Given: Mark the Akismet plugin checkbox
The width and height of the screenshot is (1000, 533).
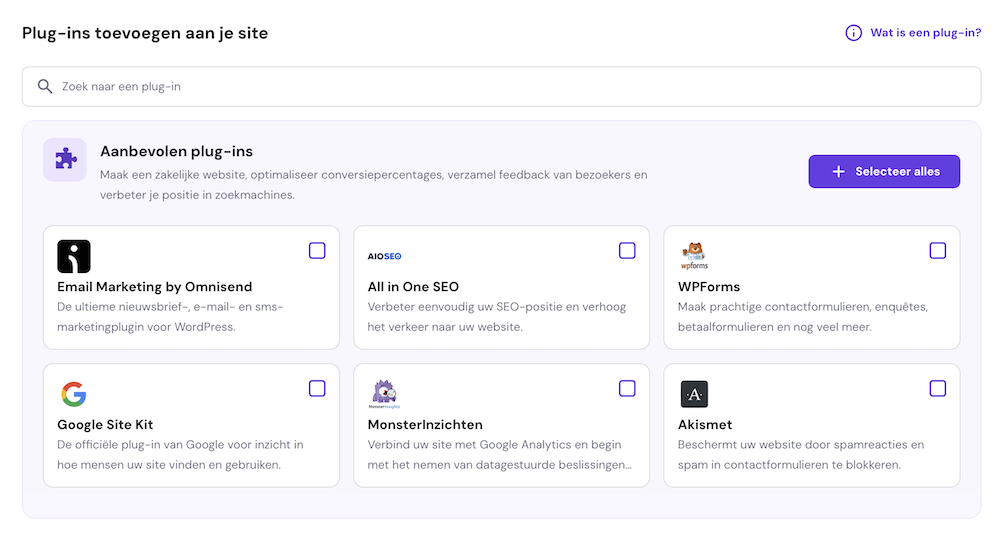Looking at the screenshot, I should (x=937, y=388).
